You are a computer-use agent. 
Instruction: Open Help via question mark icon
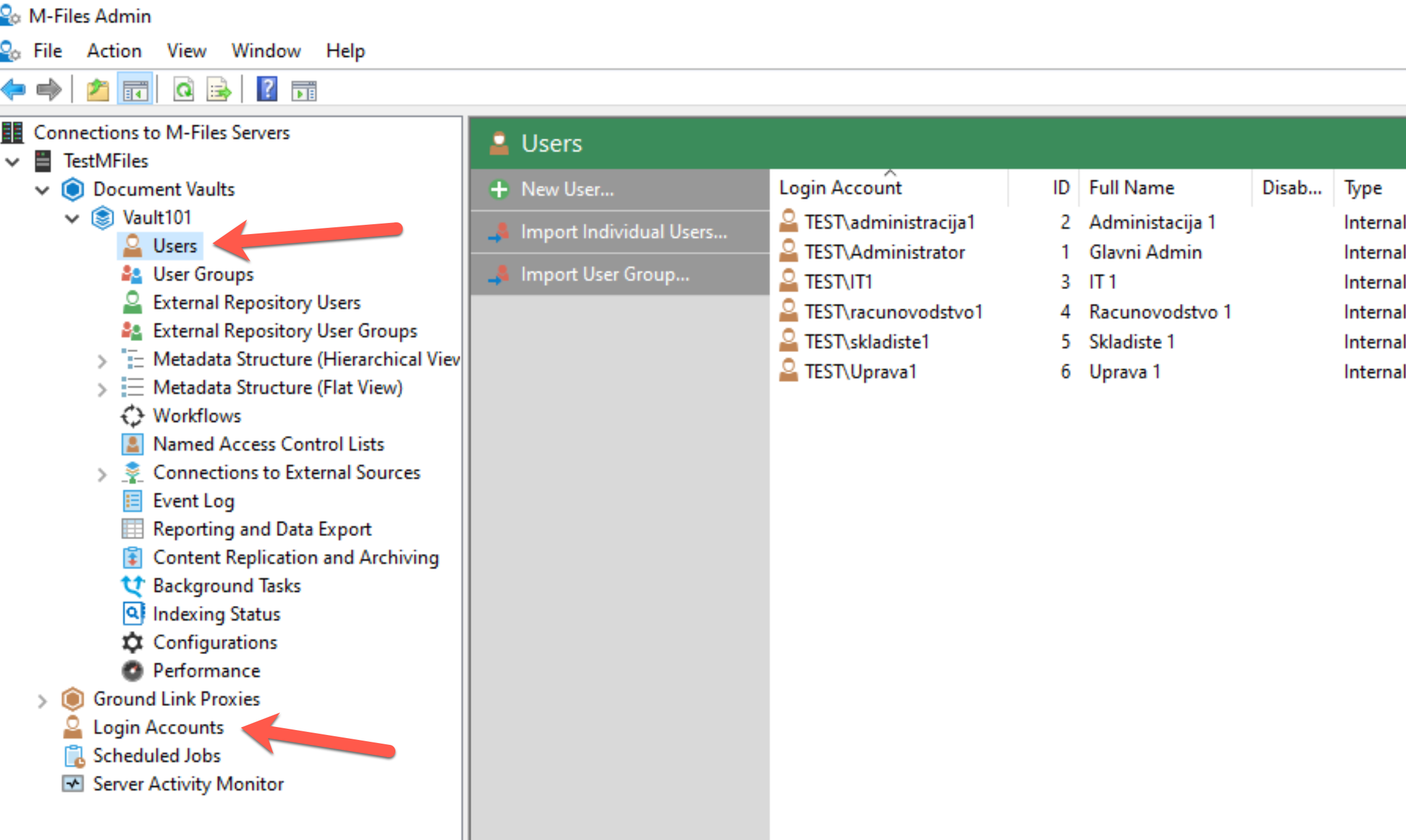pyautogui.click(x=267, y=90)
